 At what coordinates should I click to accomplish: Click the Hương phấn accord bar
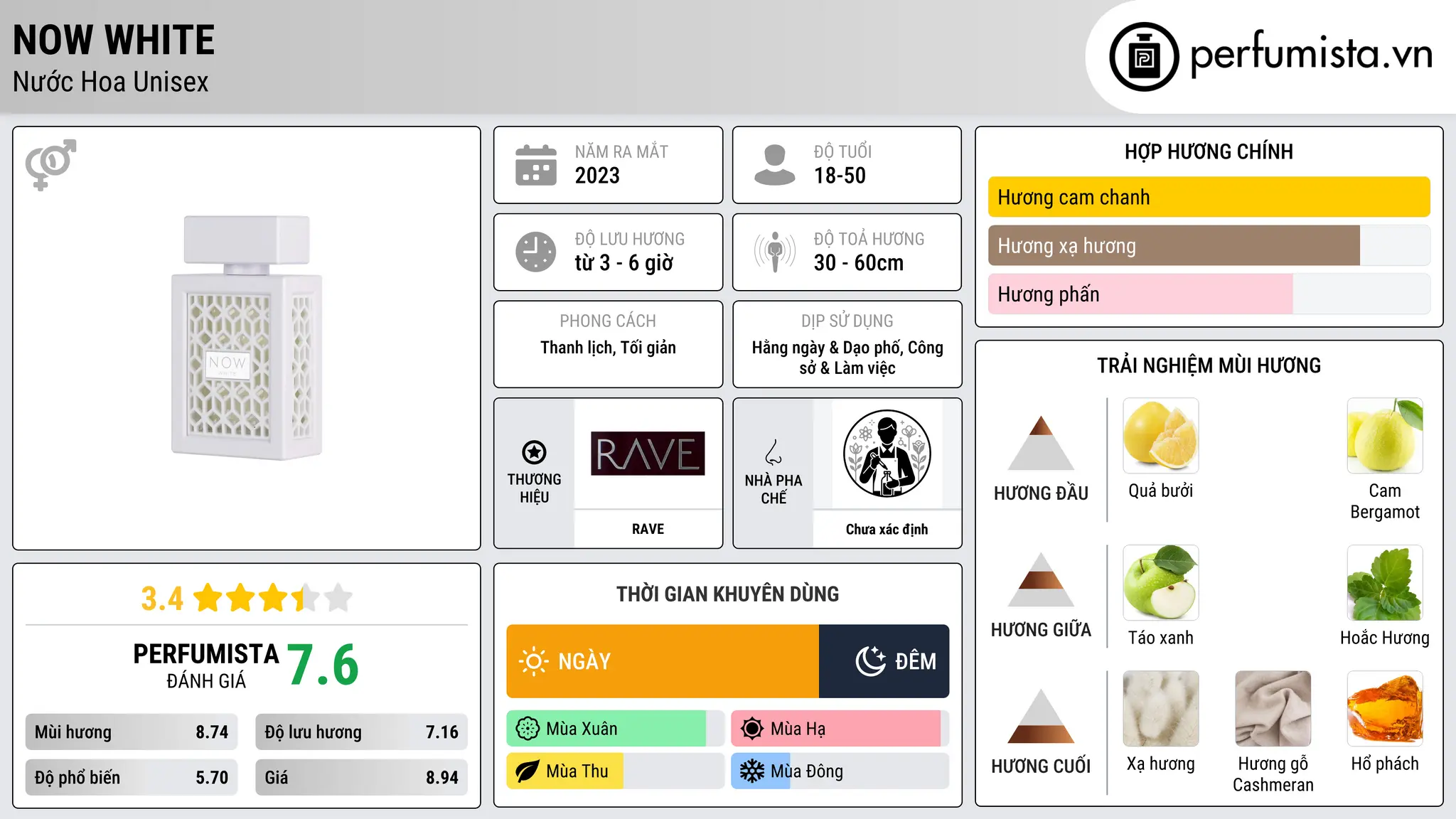coord(1209,294)
